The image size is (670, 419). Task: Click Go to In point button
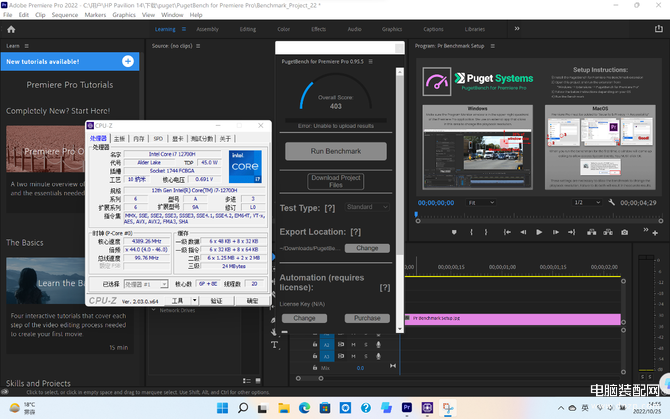(x=507, y=232)
